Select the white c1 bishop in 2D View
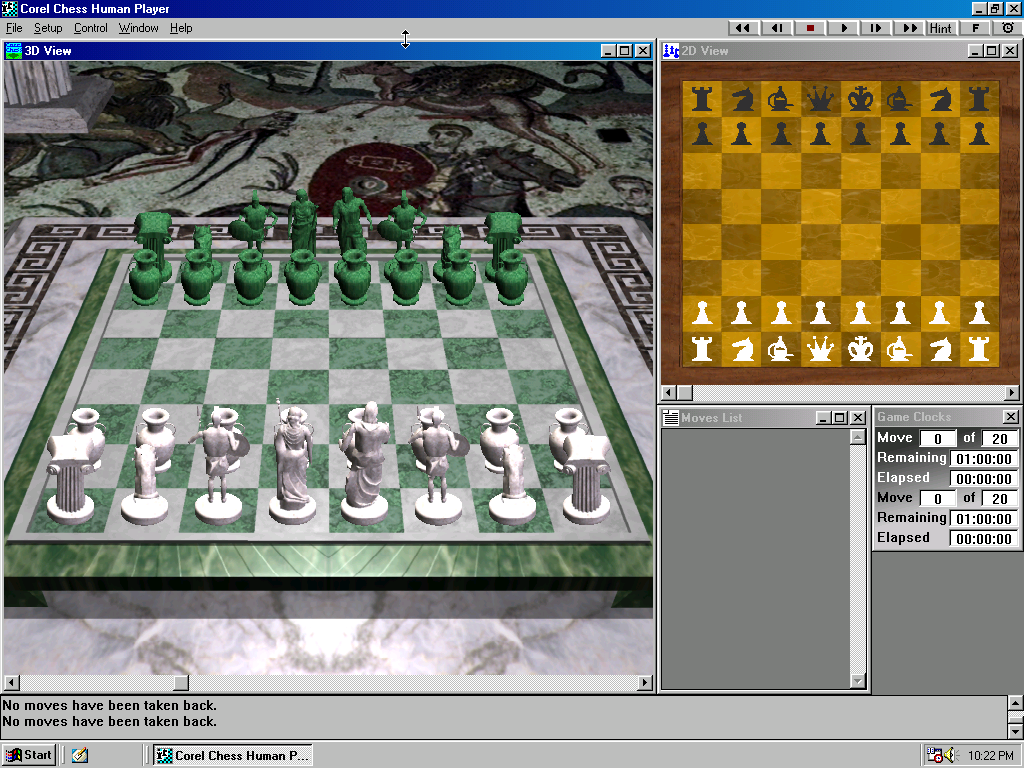This screenshot has height=768, width=1024. pyautogui.click(x=780, y=349)
